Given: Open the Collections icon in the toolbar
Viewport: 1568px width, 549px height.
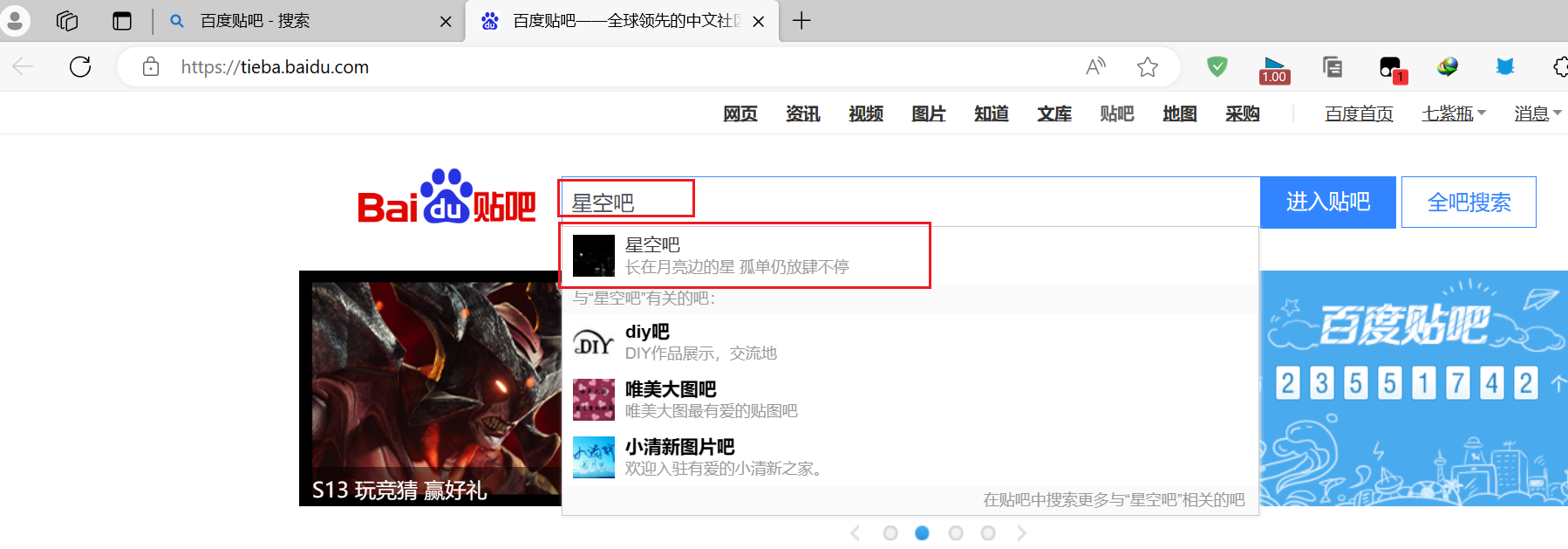Looking at the screenshot, I should coord(1333,66).
